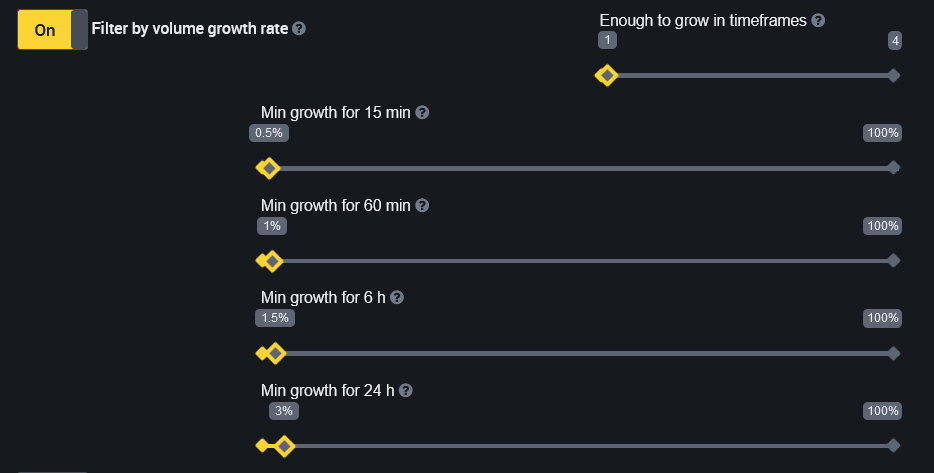
Task: Click the 15 min growth slider handle
Action: click(x=268, y=168)
